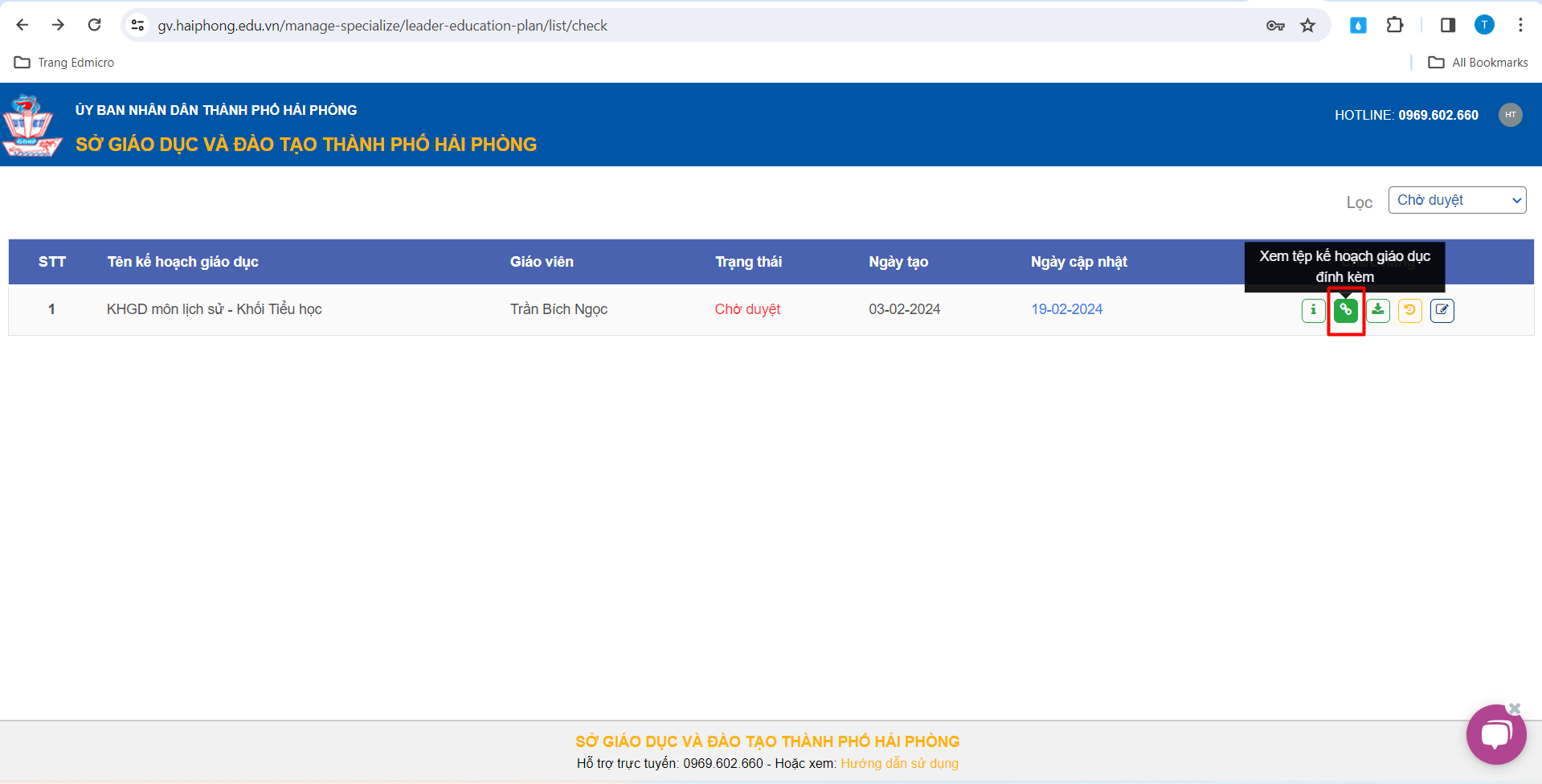Click the 19-02-2024 updated date link
The height and width of the screenshot is (784, 1542).
tap(1066, 309)
